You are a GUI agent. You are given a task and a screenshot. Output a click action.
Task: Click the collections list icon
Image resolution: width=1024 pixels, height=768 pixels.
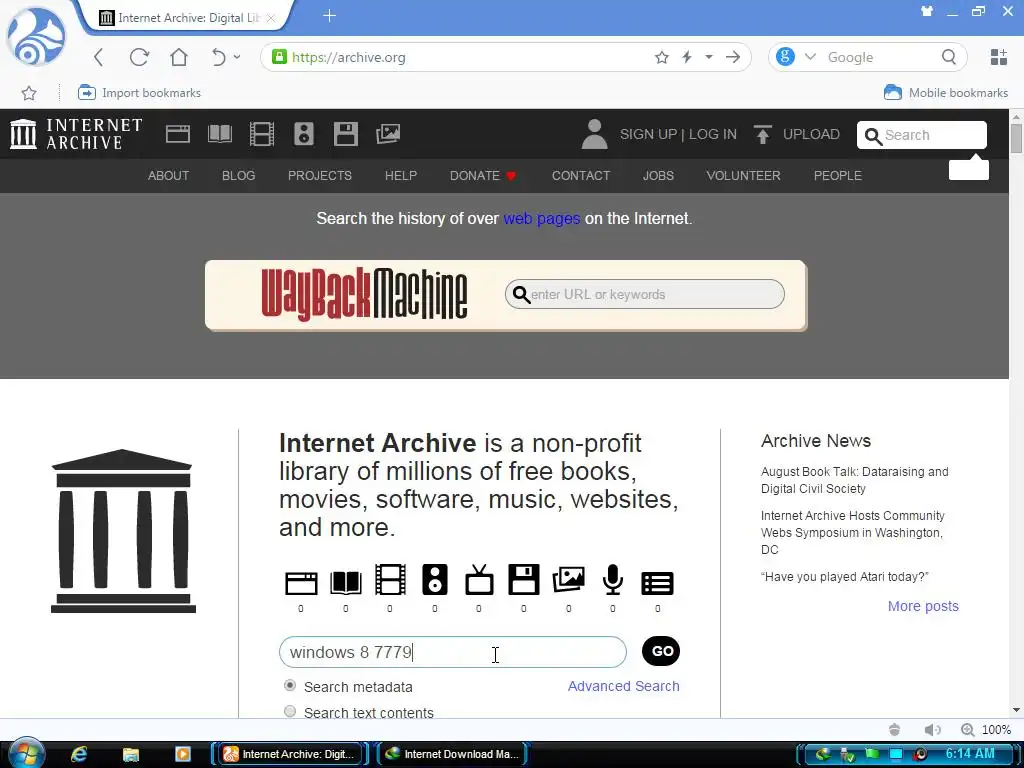[x=657, y=583]
